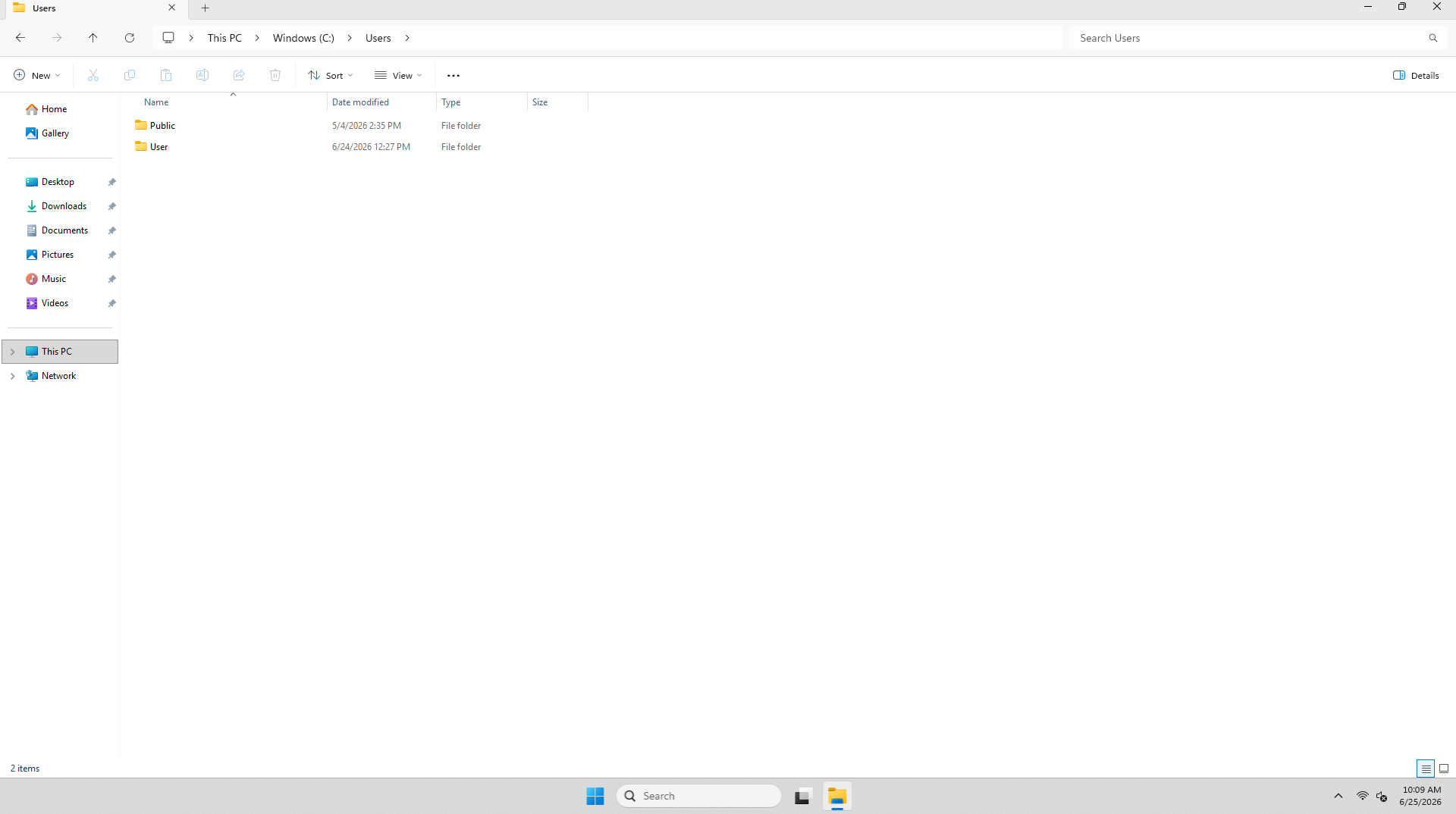Expand chevron after This PC in address bar

tap(257, 38)
